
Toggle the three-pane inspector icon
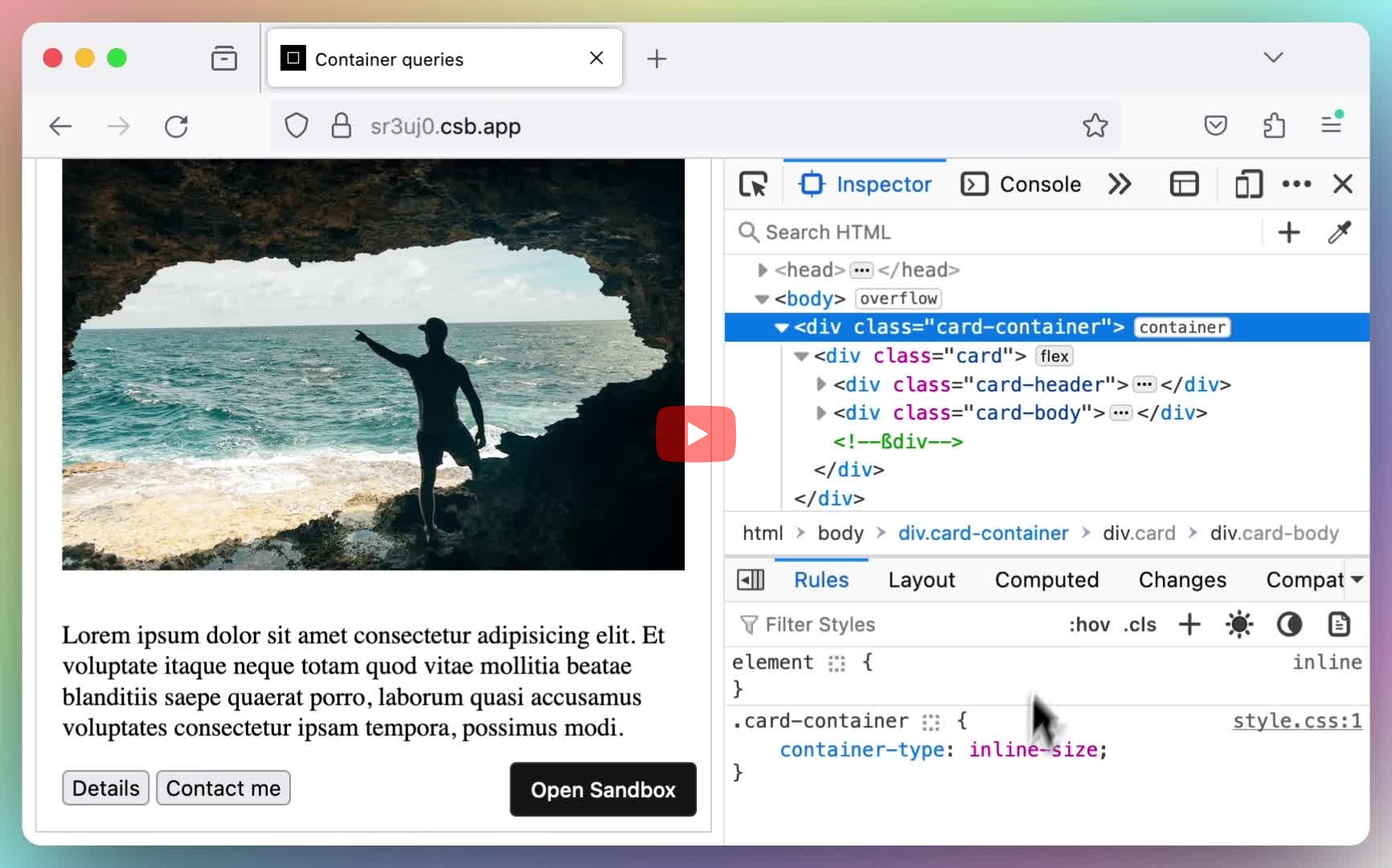click(751, 579)
